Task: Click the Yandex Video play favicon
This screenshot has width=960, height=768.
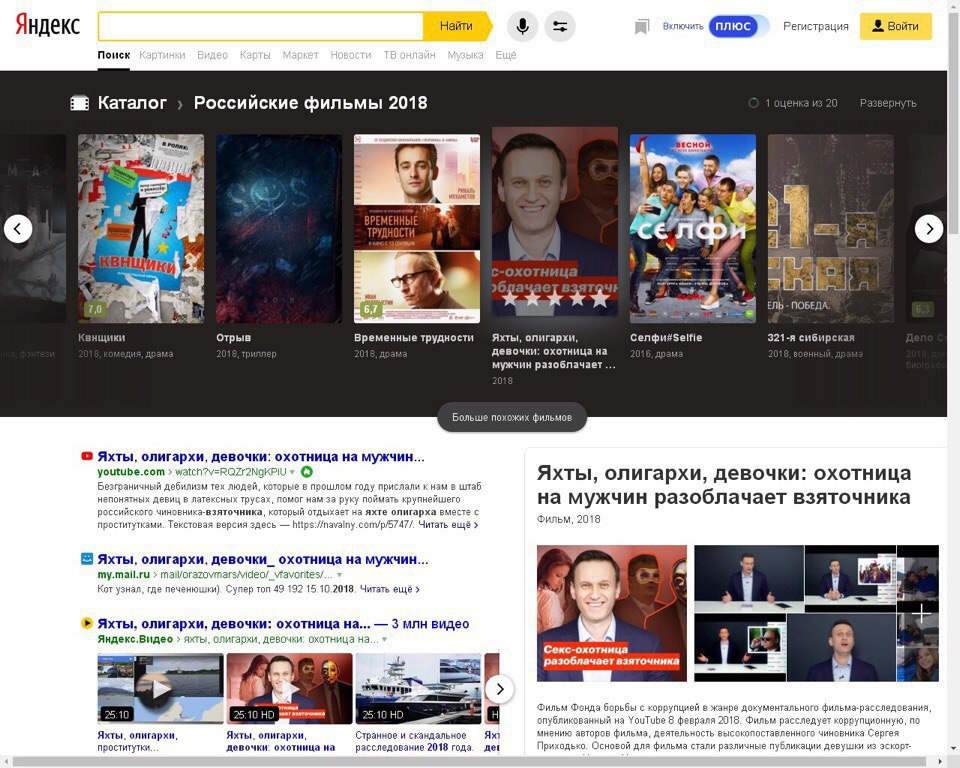Action: coord(87,623)
